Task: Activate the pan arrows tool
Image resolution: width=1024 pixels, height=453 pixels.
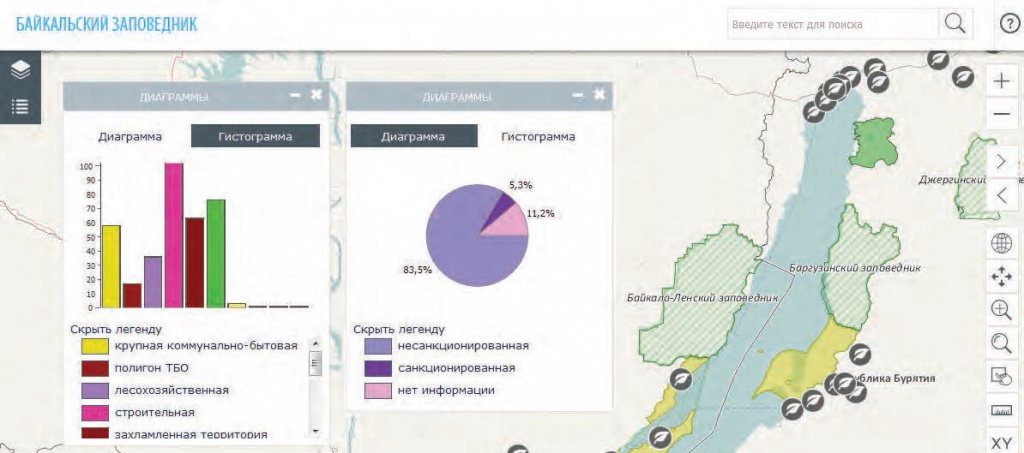Action: [1001, 276]
